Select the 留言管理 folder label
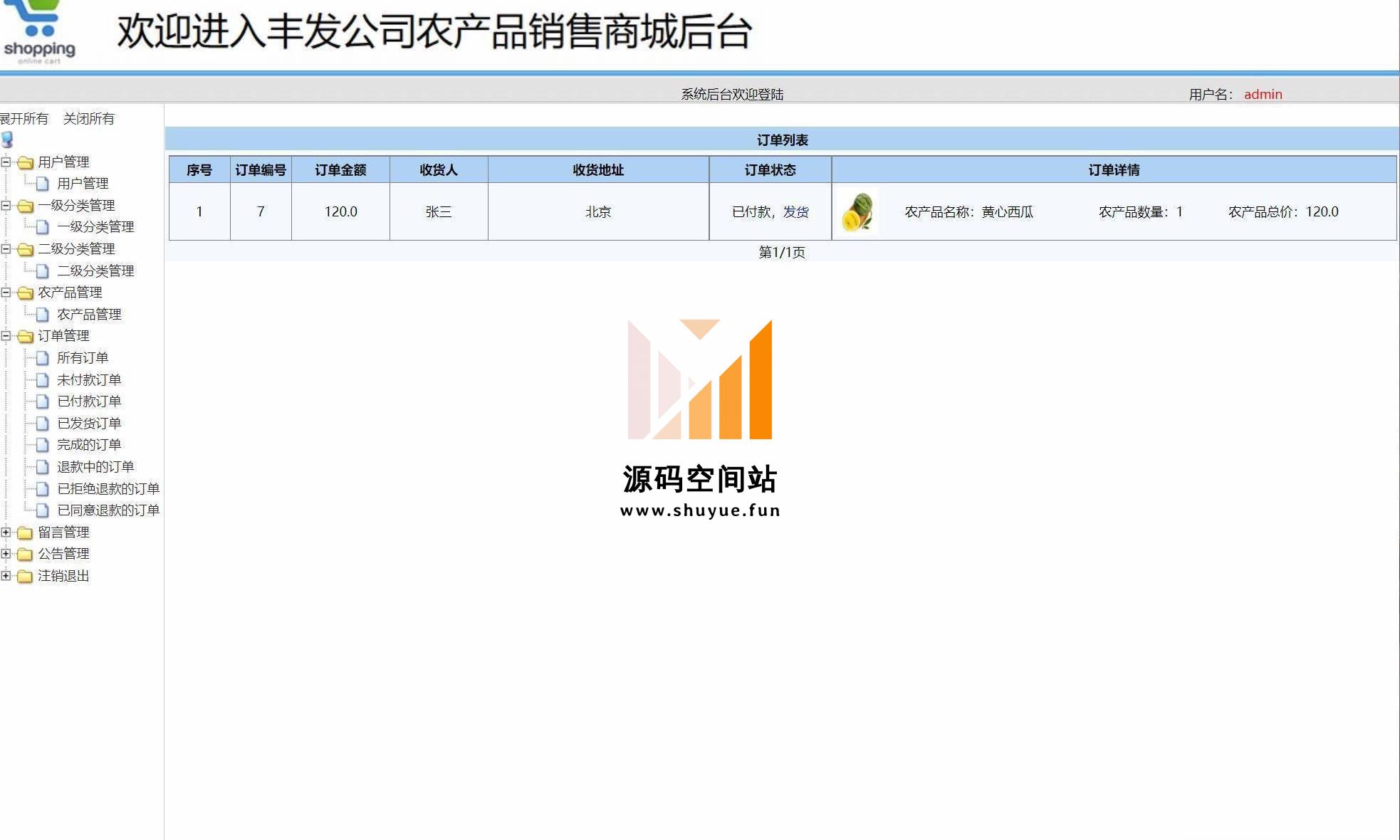The image size is (1400, 840). point(63,532)
